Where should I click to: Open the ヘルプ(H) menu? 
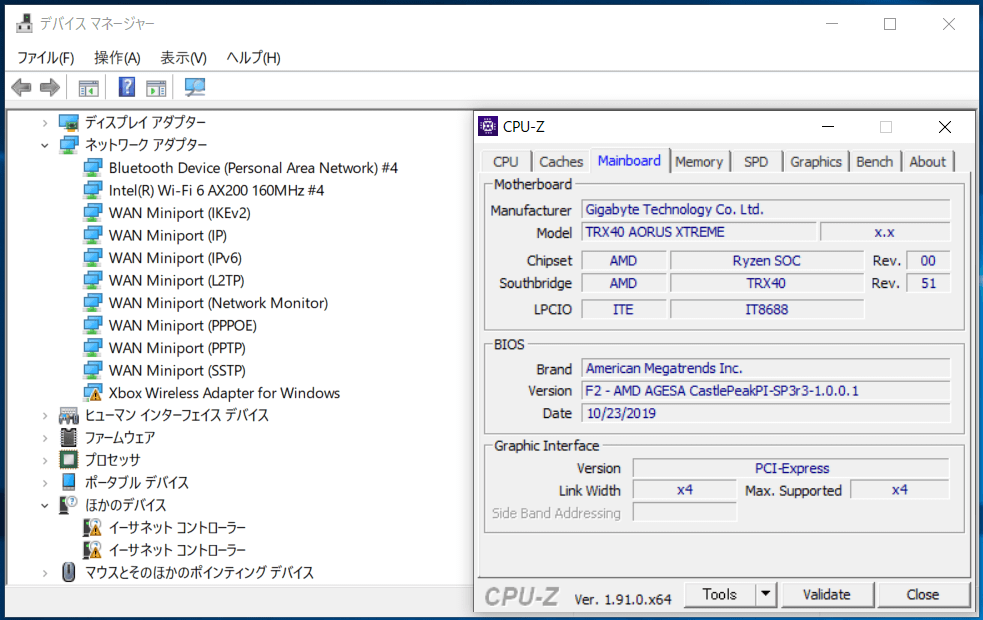pos(253,58)
